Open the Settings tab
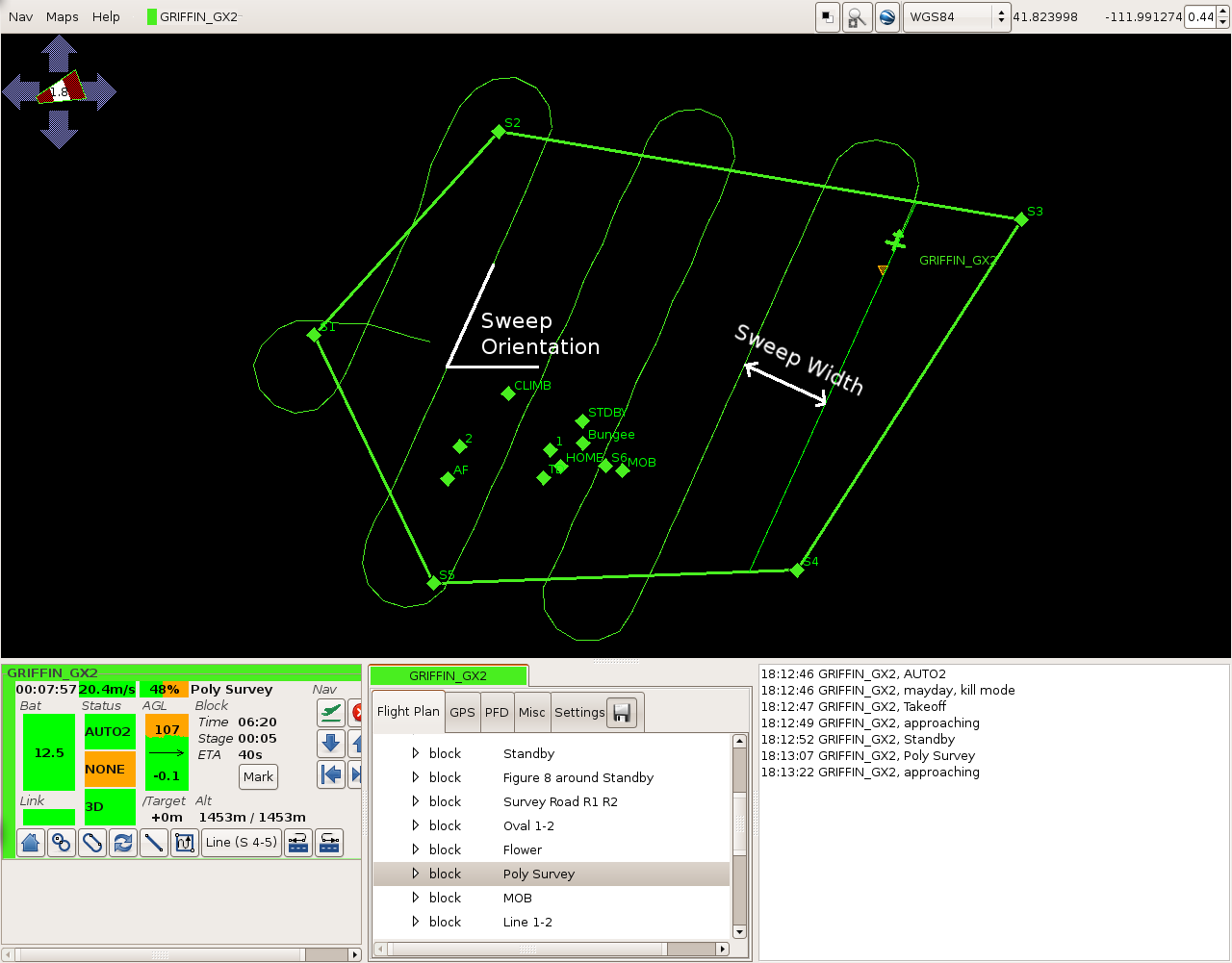 [579, 713]
